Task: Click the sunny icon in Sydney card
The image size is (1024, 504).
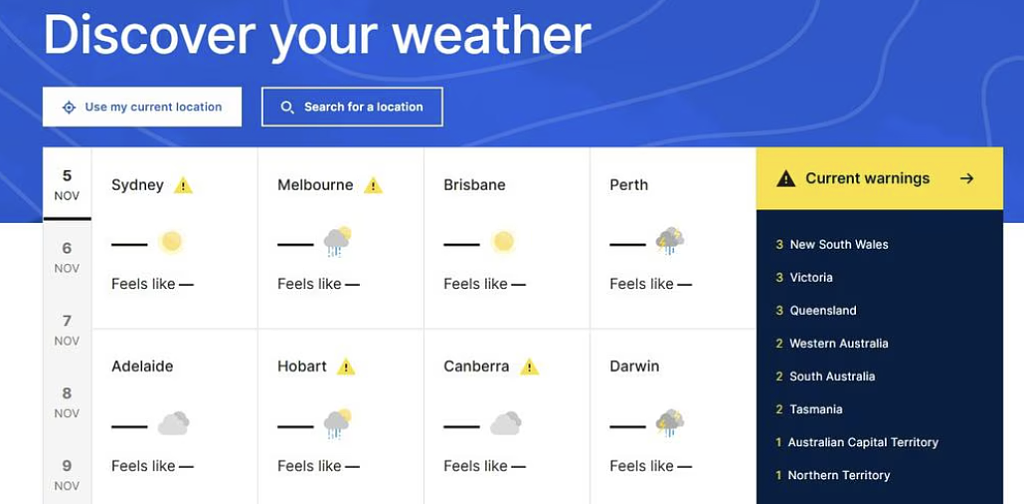Action: point(172,242)
